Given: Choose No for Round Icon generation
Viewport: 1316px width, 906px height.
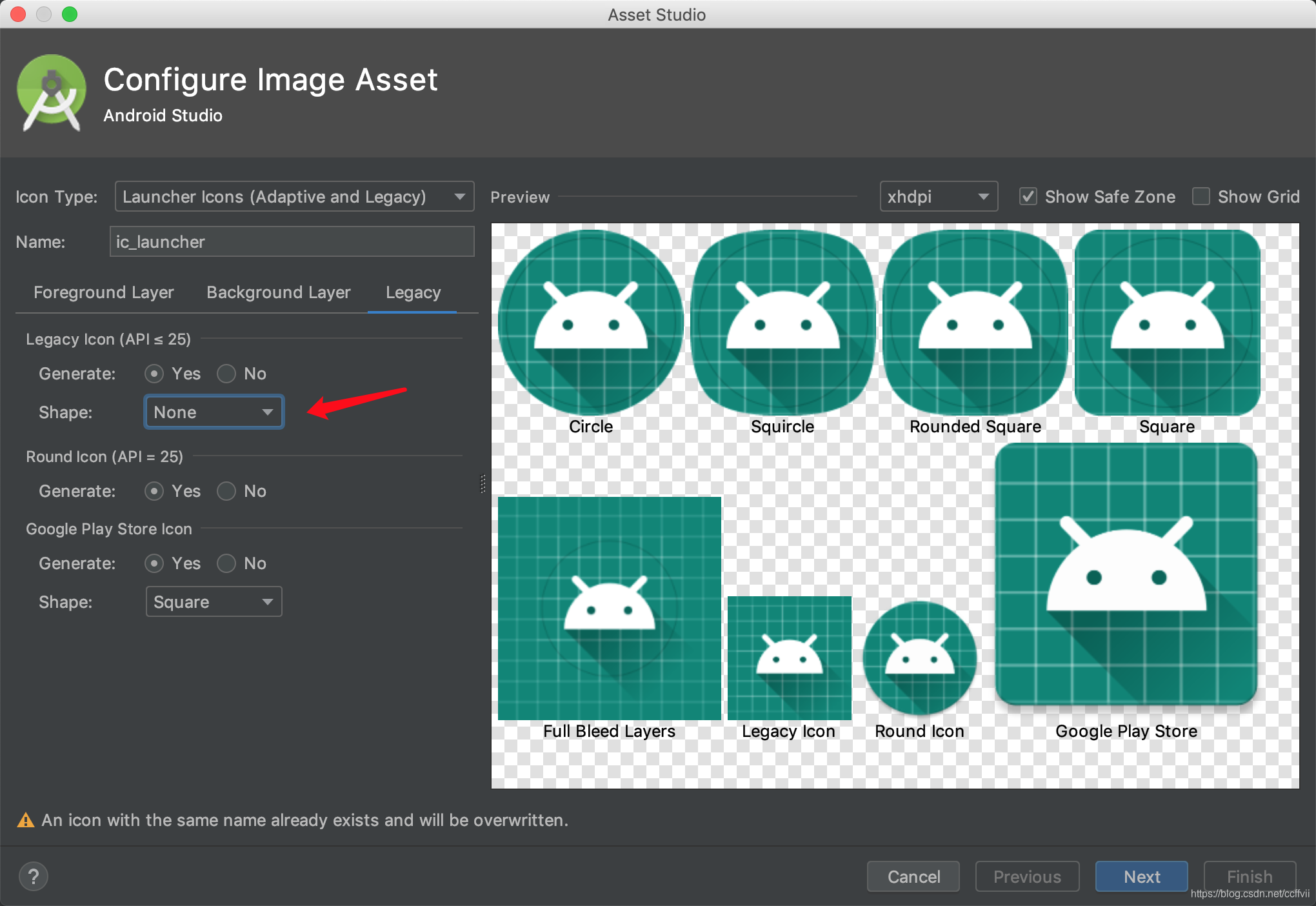Looking at the screenshot, I should click(226, 491).
